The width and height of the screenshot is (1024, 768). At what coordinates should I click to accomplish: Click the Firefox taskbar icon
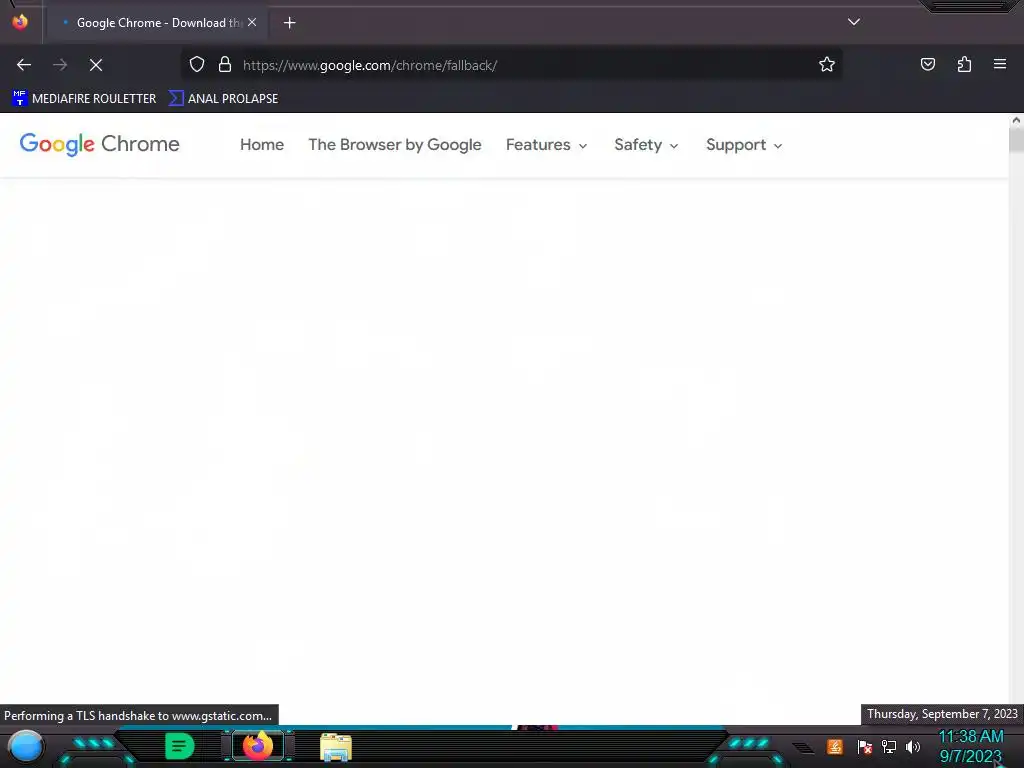pos(257,745)
